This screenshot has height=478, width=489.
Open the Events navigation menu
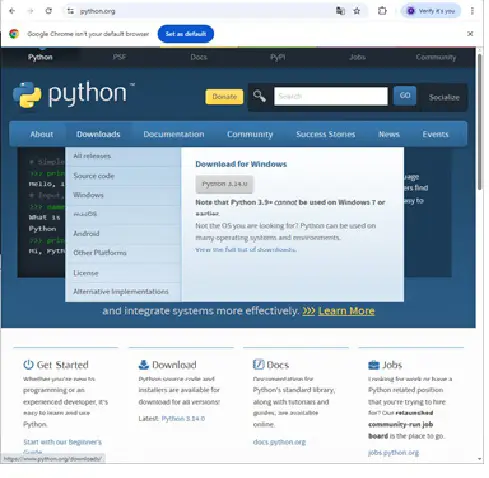tap(435, 134)
